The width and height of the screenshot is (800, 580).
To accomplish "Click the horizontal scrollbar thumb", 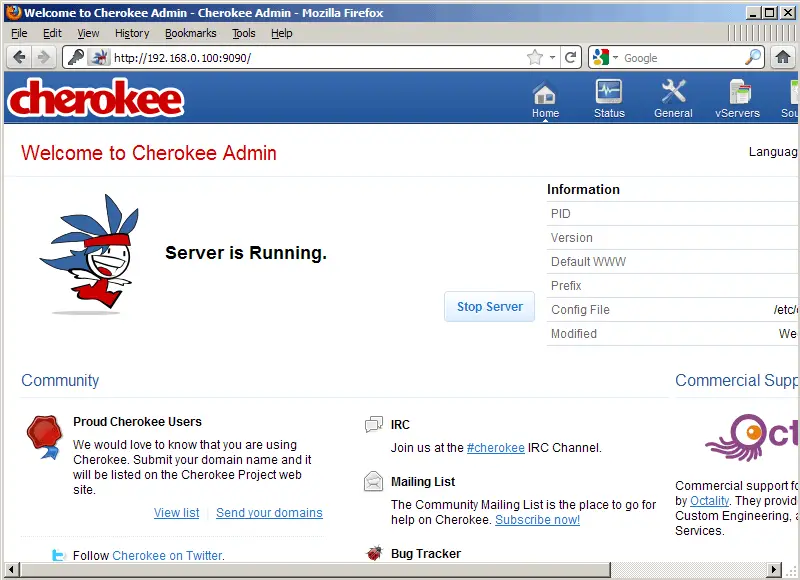I will click(x=316, y=569).
